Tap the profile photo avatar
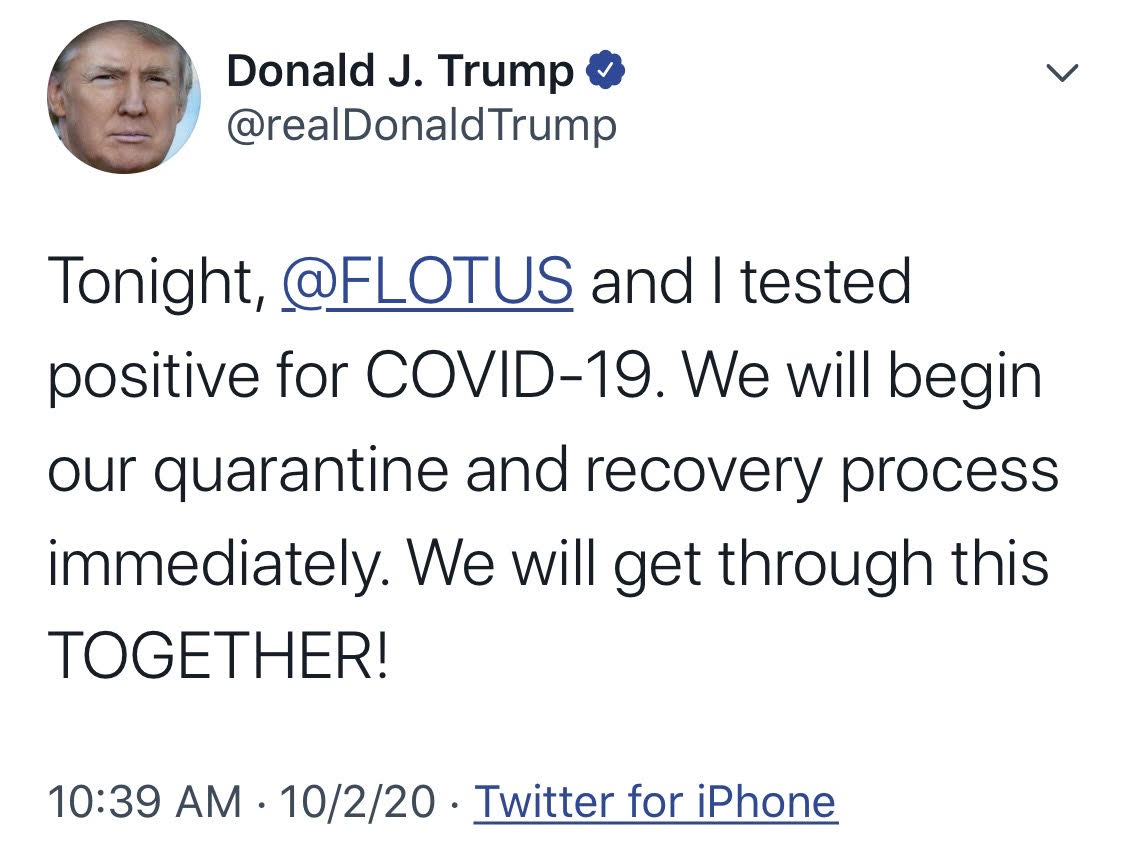The image size is (1124, 848). (x=123, y=97)
